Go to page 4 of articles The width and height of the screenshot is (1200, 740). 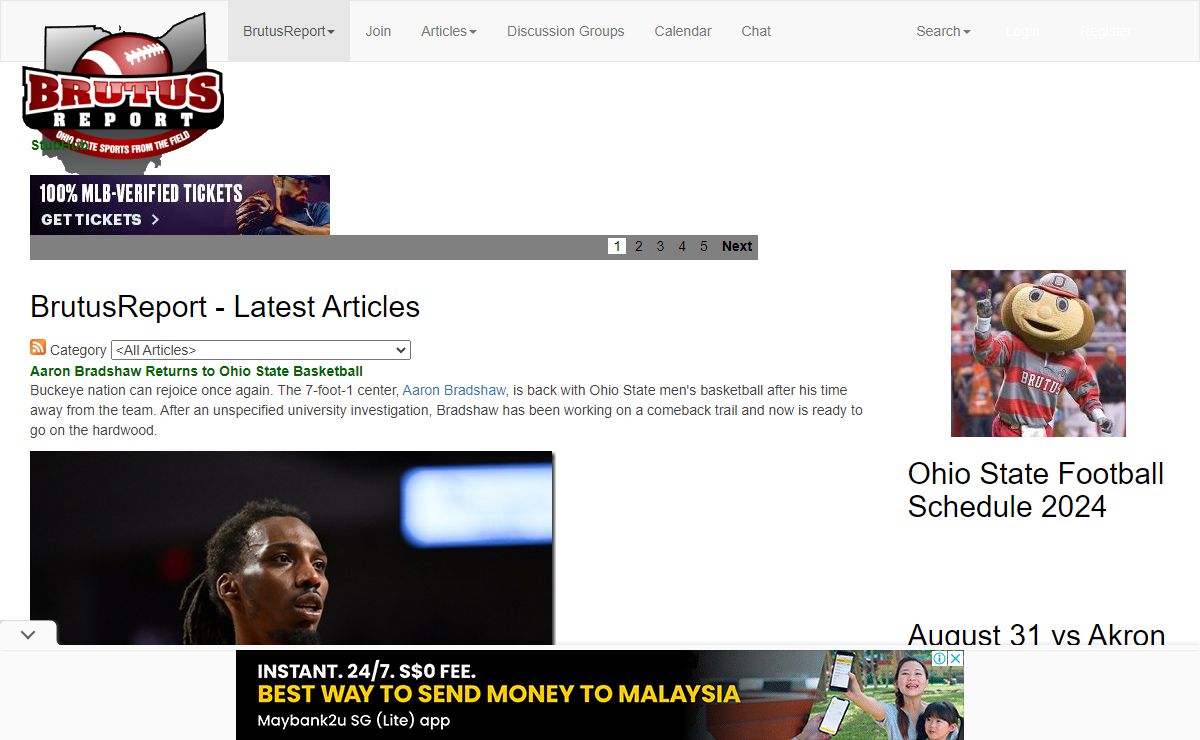pos(682,246)
